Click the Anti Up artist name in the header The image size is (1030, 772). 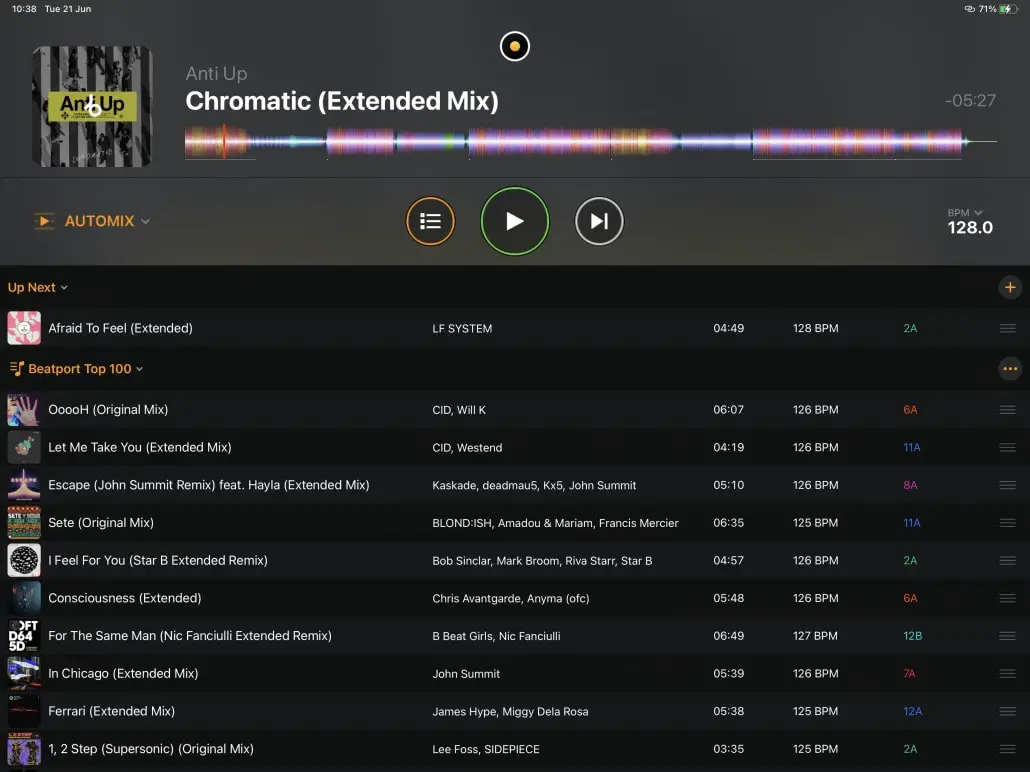pyautogui.click(x=216, y=74)
